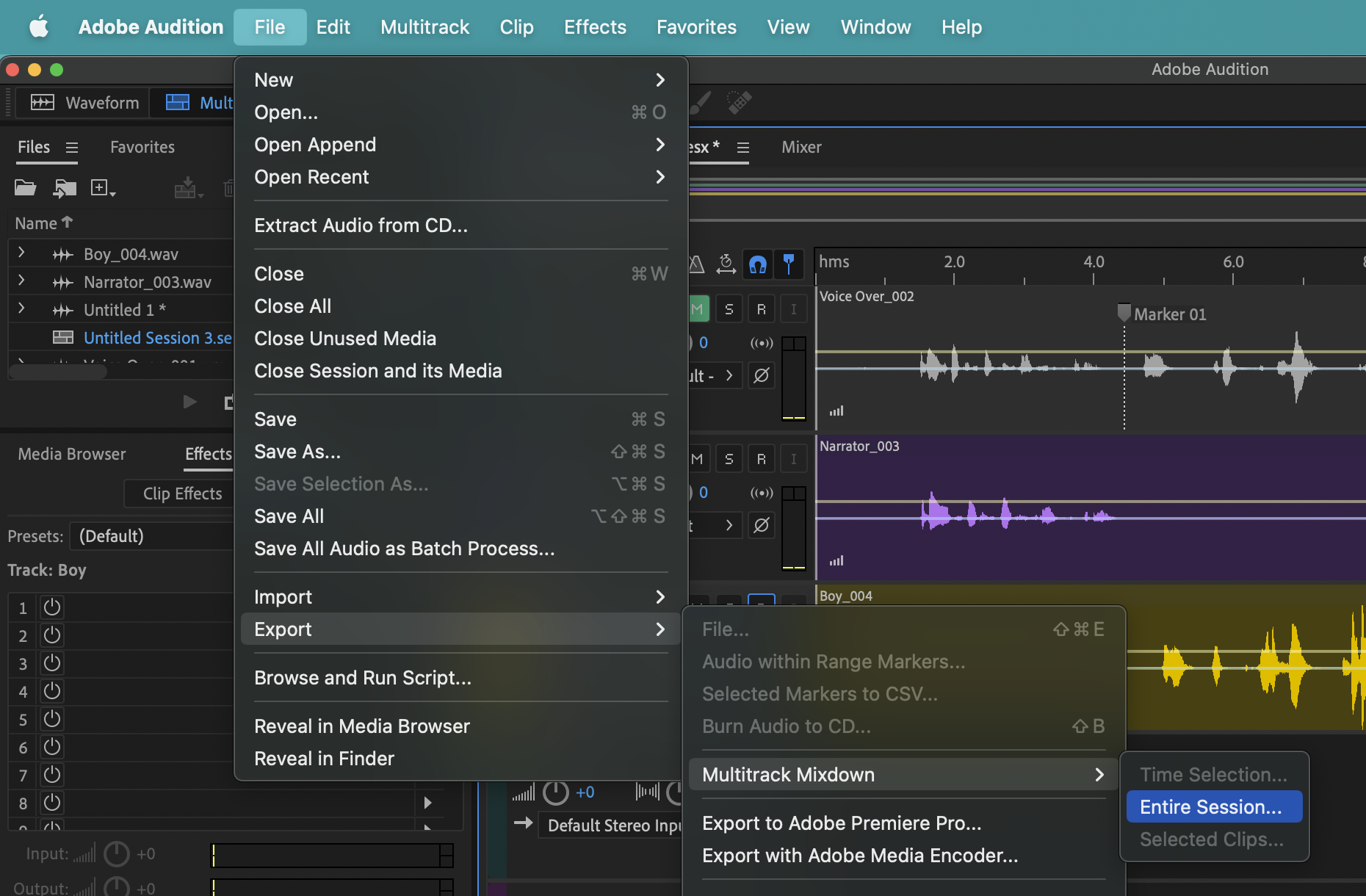Switch to the Mixer tab
This screenshot has width=1366, height=896.
click(x=801, y=148)
